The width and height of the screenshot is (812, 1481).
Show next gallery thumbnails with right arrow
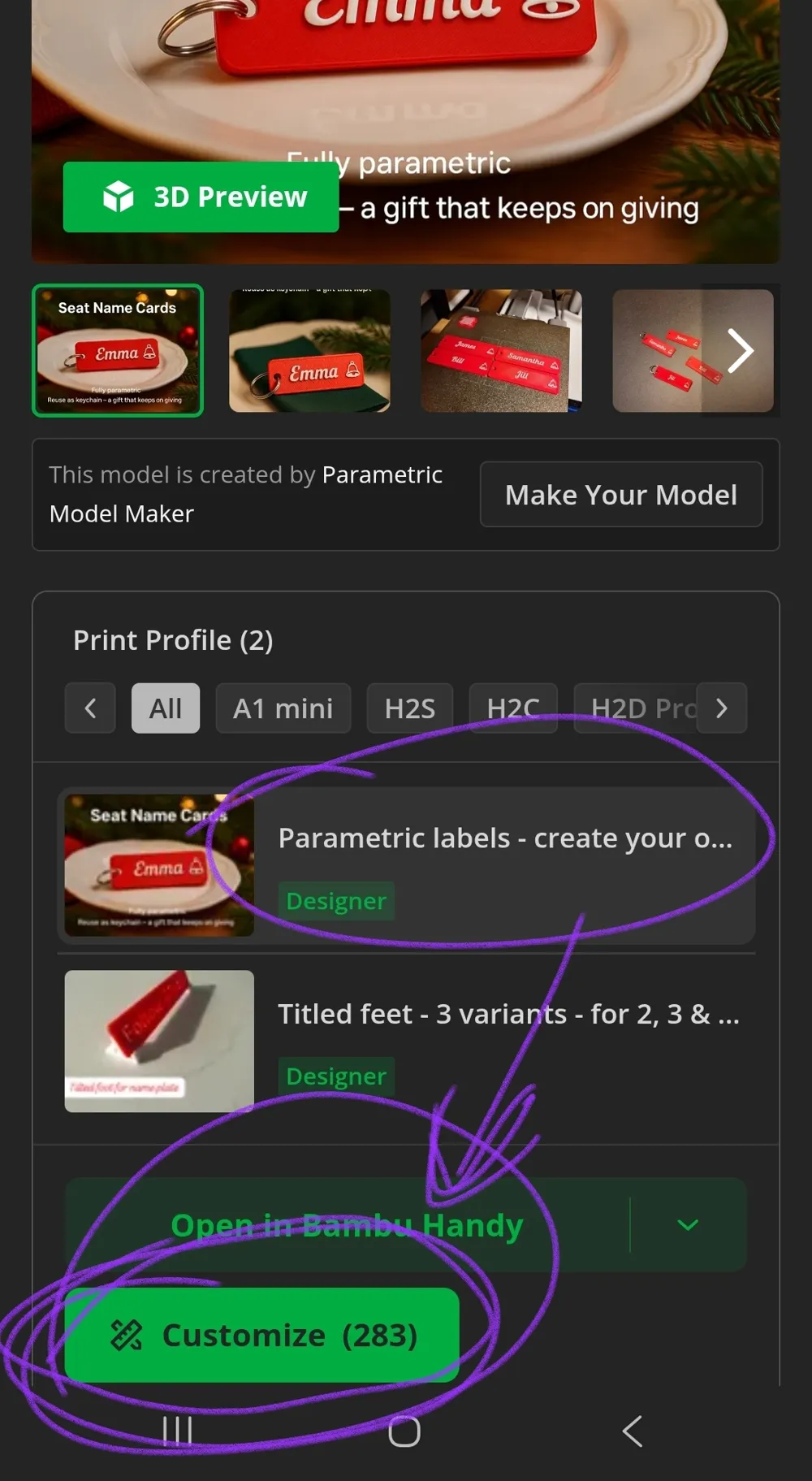740,351
